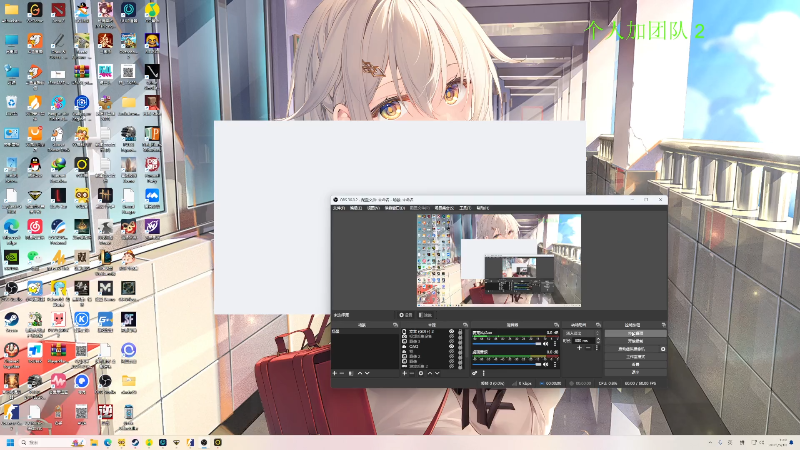
Task: Open OBS 编辑 (Edit) menu
Action: (x=356, y=208)
